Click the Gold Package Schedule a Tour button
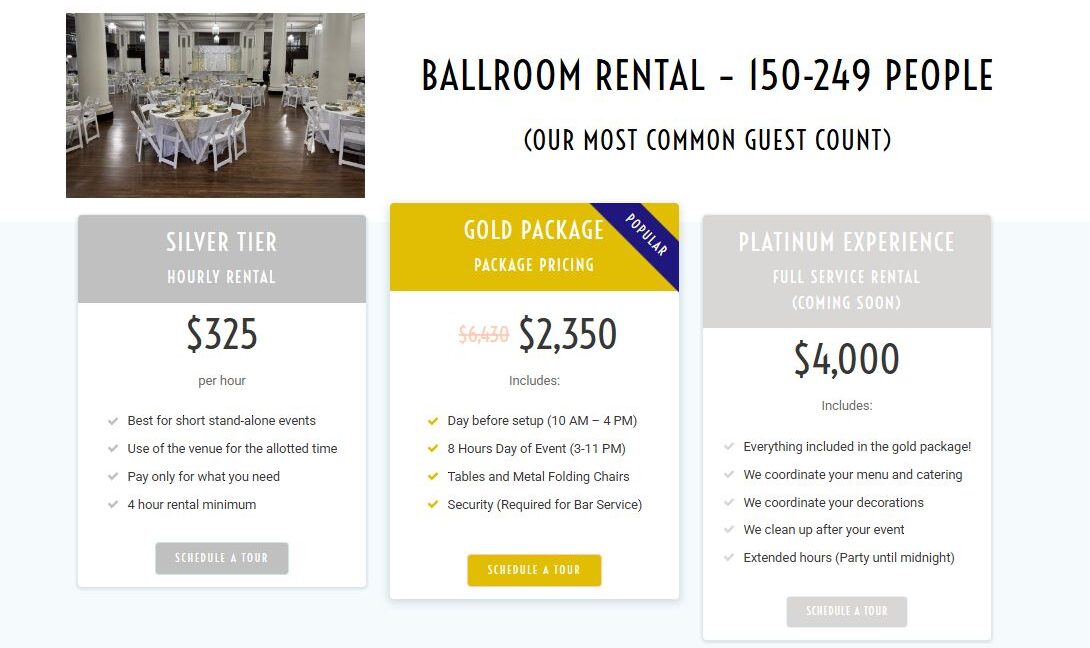Image resolution: width=1090 pixels, height=648 pixels. pos(534,570)
